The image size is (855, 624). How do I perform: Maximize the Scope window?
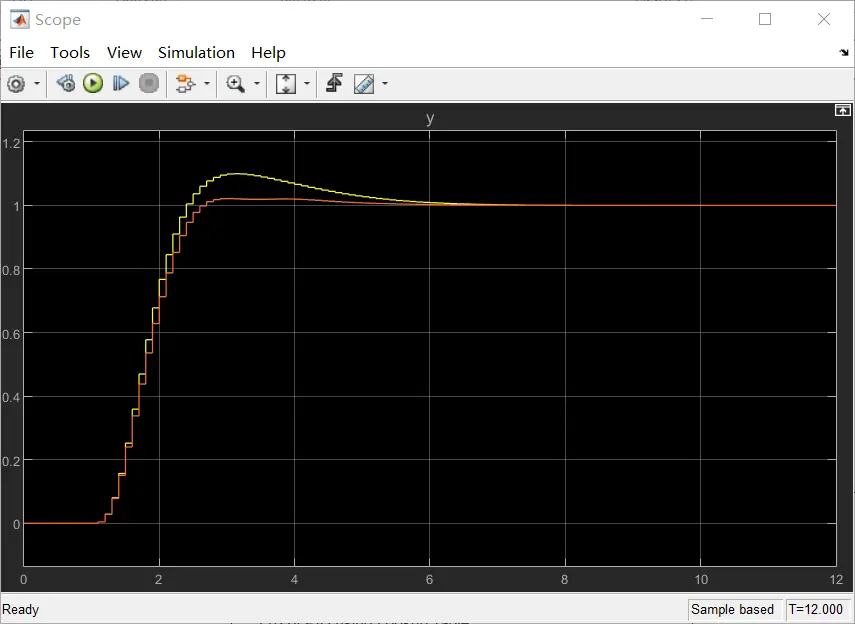click(x=765, y=19)
